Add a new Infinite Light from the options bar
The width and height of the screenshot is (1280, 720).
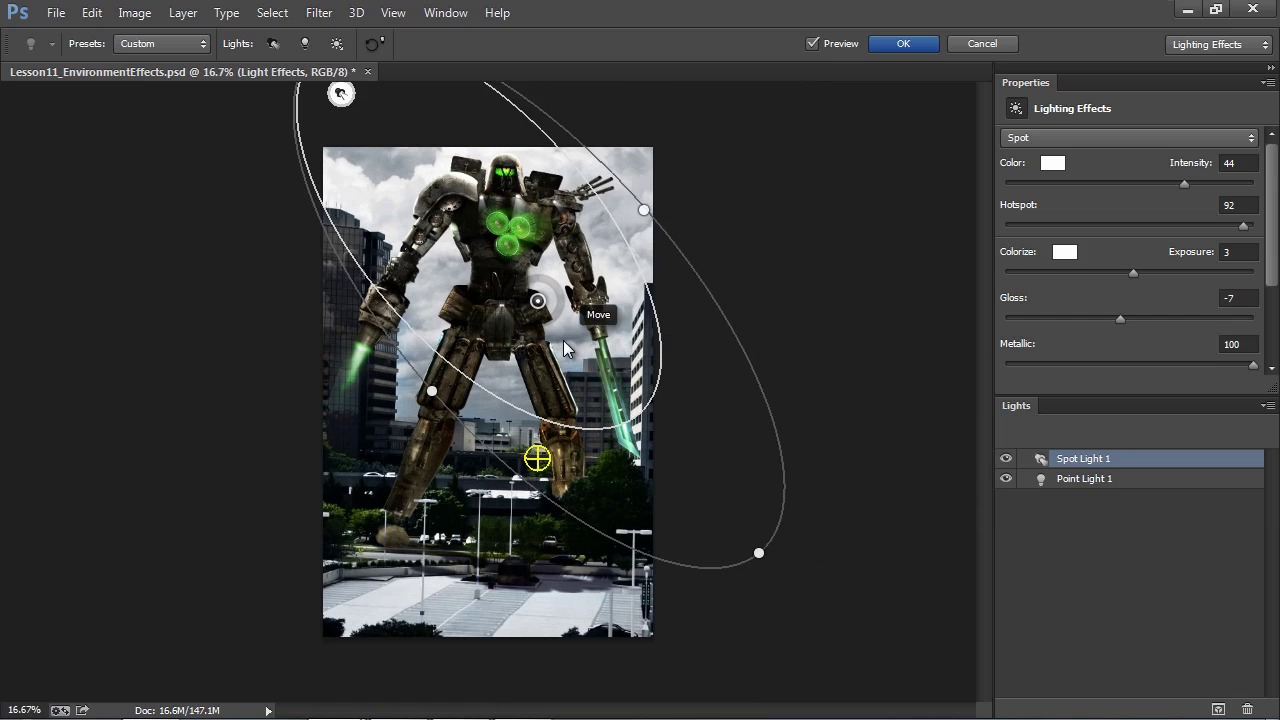[x=337, y=44]
